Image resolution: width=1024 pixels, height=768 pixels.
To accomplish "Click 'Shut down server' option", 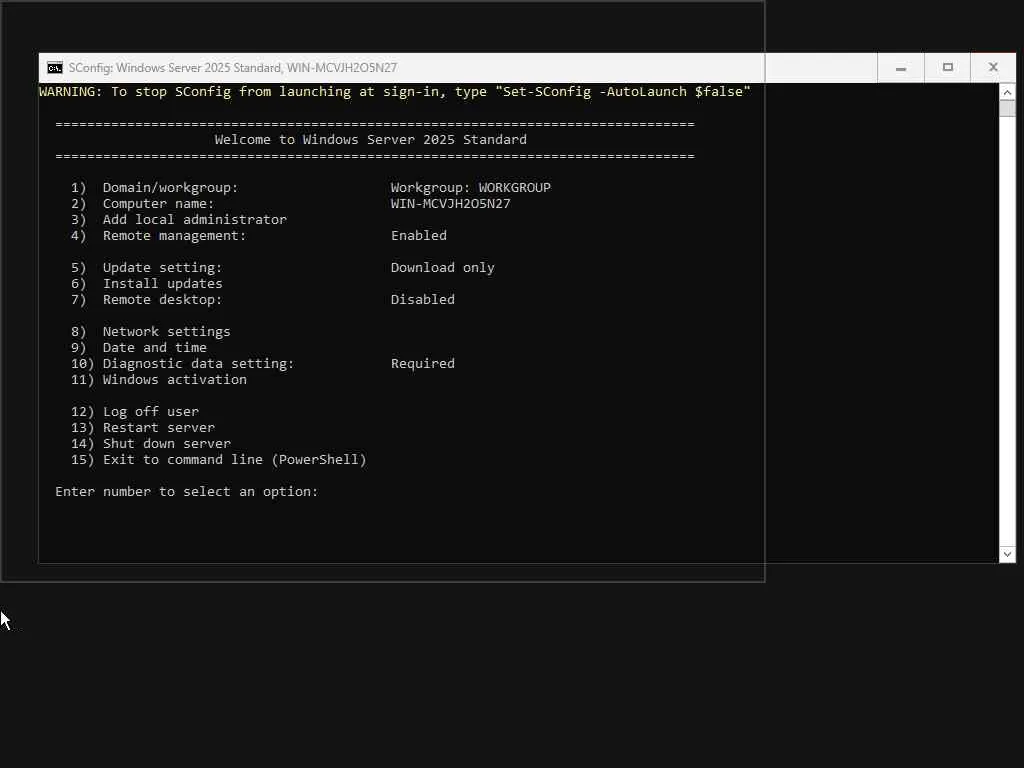I will click(151, 444).
